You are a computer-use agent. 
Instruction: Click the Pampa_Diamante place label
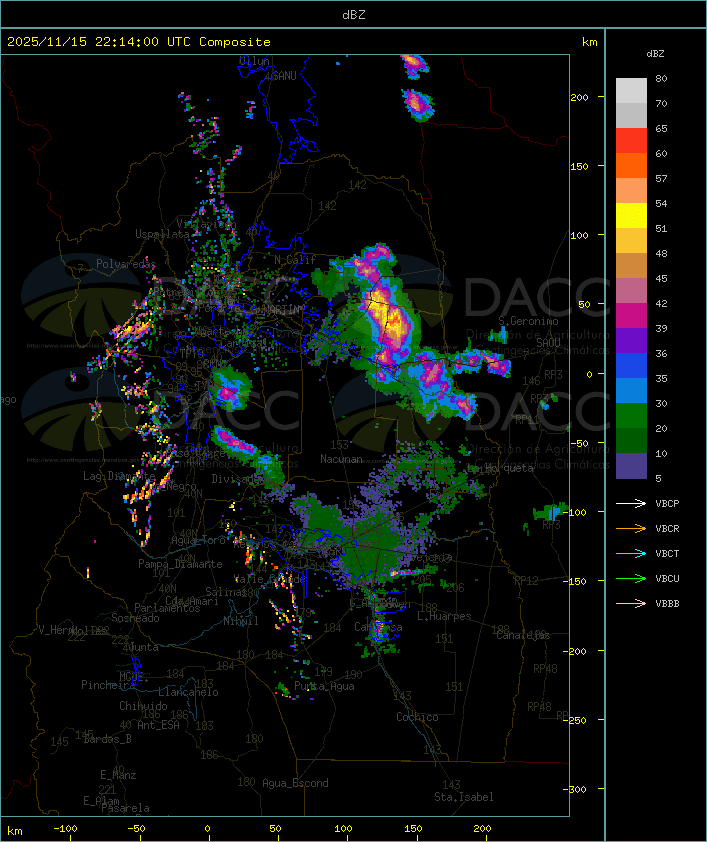180,564
